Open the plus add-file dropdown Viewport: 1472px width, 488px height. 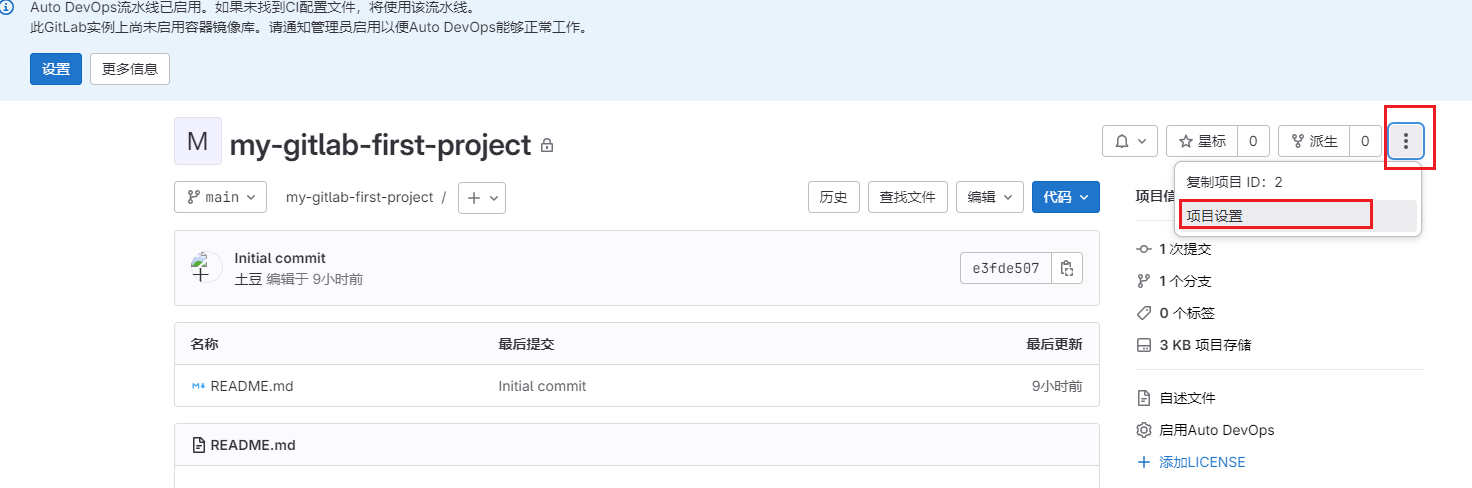tap(482, 197)
